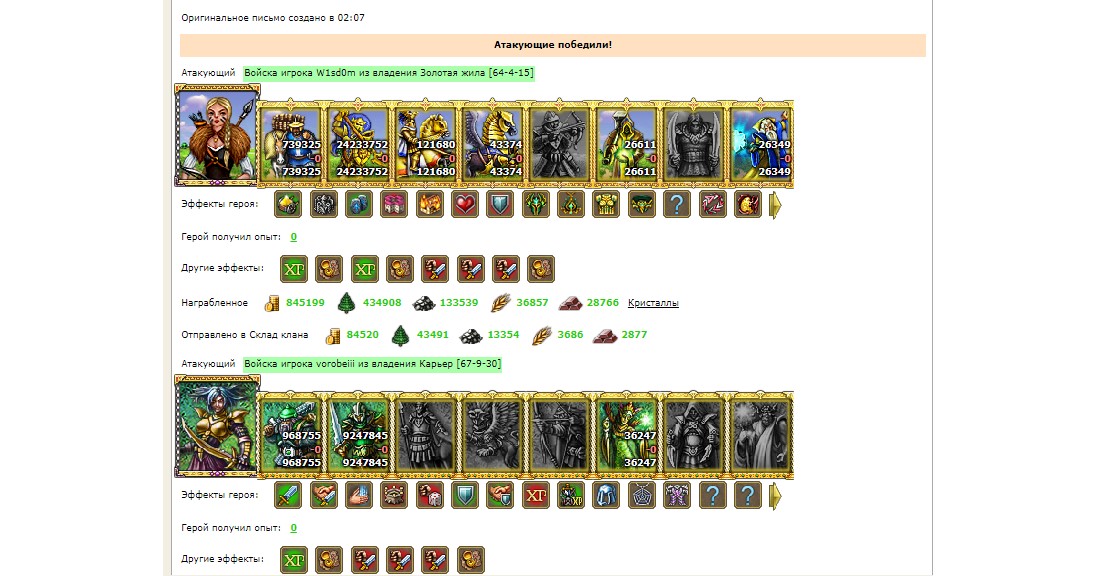Open vorobeiii's troops link Карьер
The width and height of the screenshot is (1096, 576).
click(373, 364)
